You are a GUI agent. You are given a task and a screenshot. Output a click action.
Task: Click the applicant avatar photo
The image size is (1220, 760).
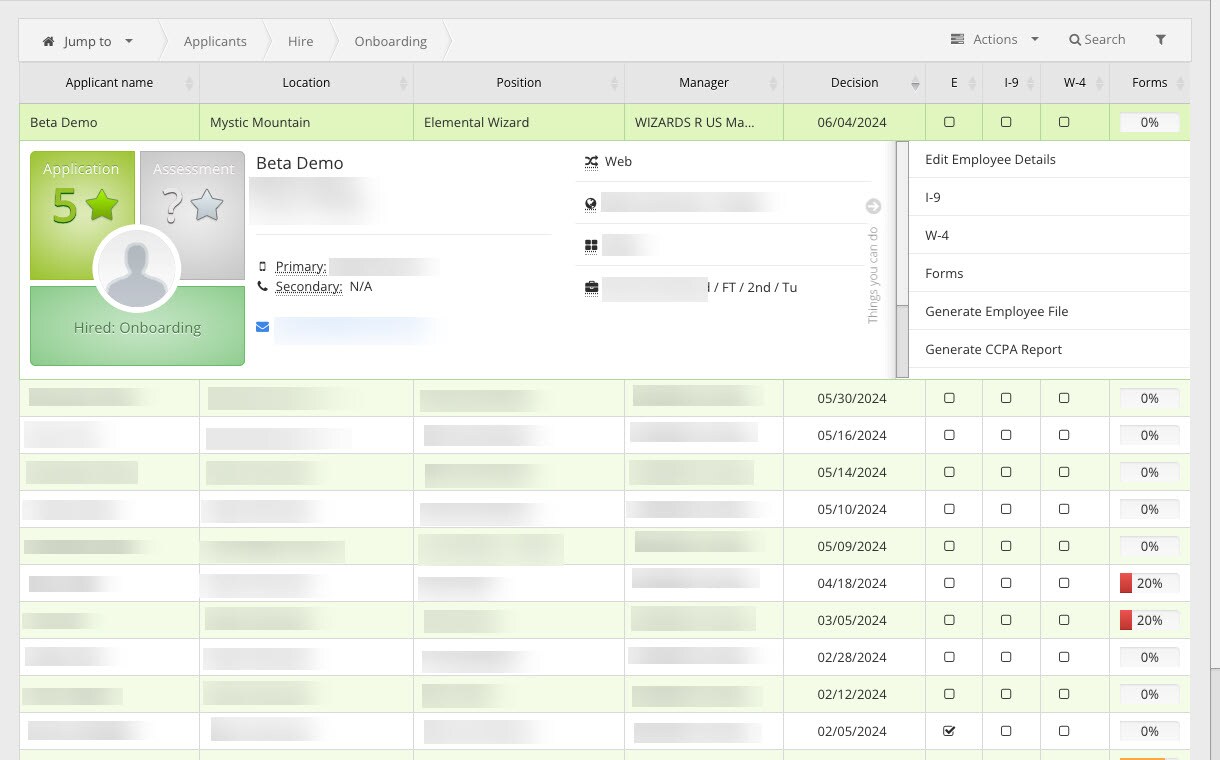tap(137, 269)
